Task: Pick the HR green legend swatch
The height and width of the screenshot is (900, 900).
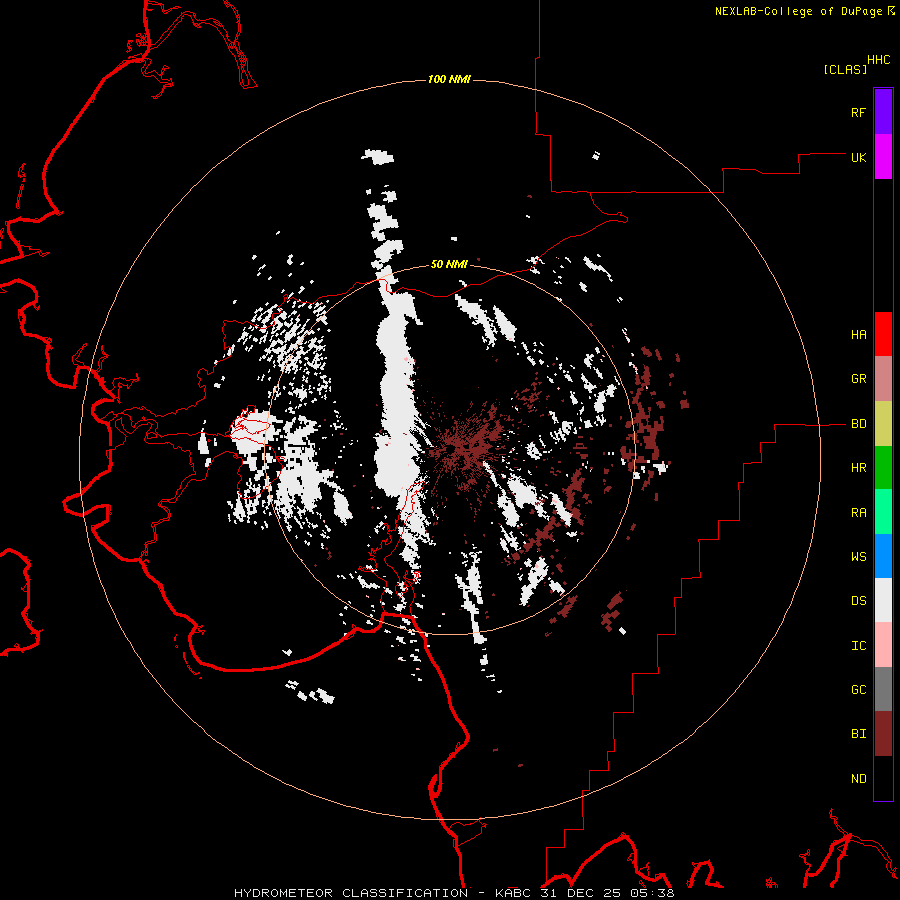Action: 883,468
